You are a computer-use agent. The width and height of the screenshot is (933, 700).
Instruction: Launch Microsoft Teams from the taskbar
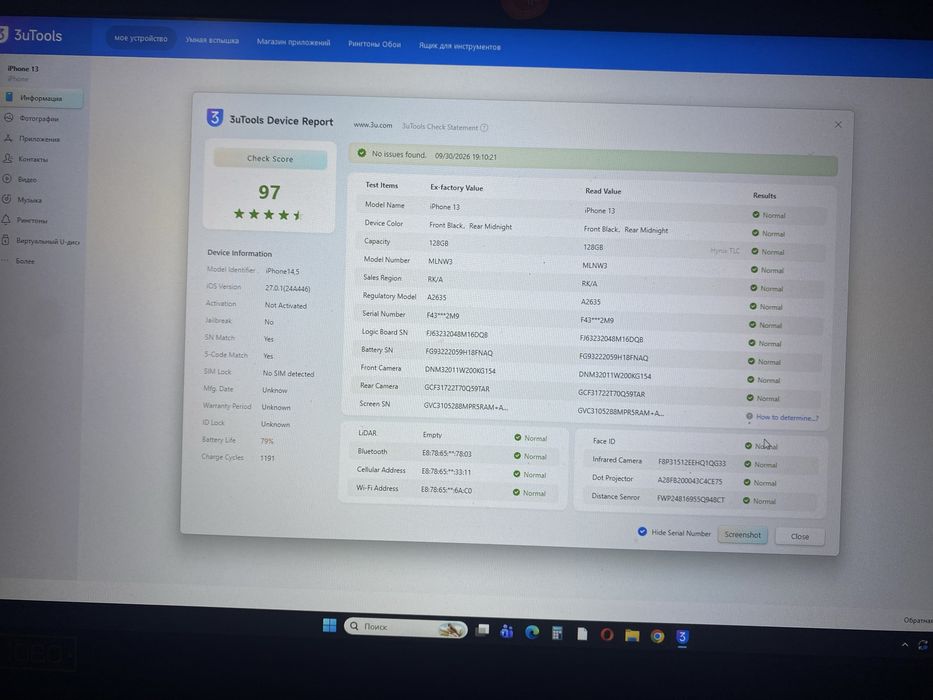tap(507, 631)
